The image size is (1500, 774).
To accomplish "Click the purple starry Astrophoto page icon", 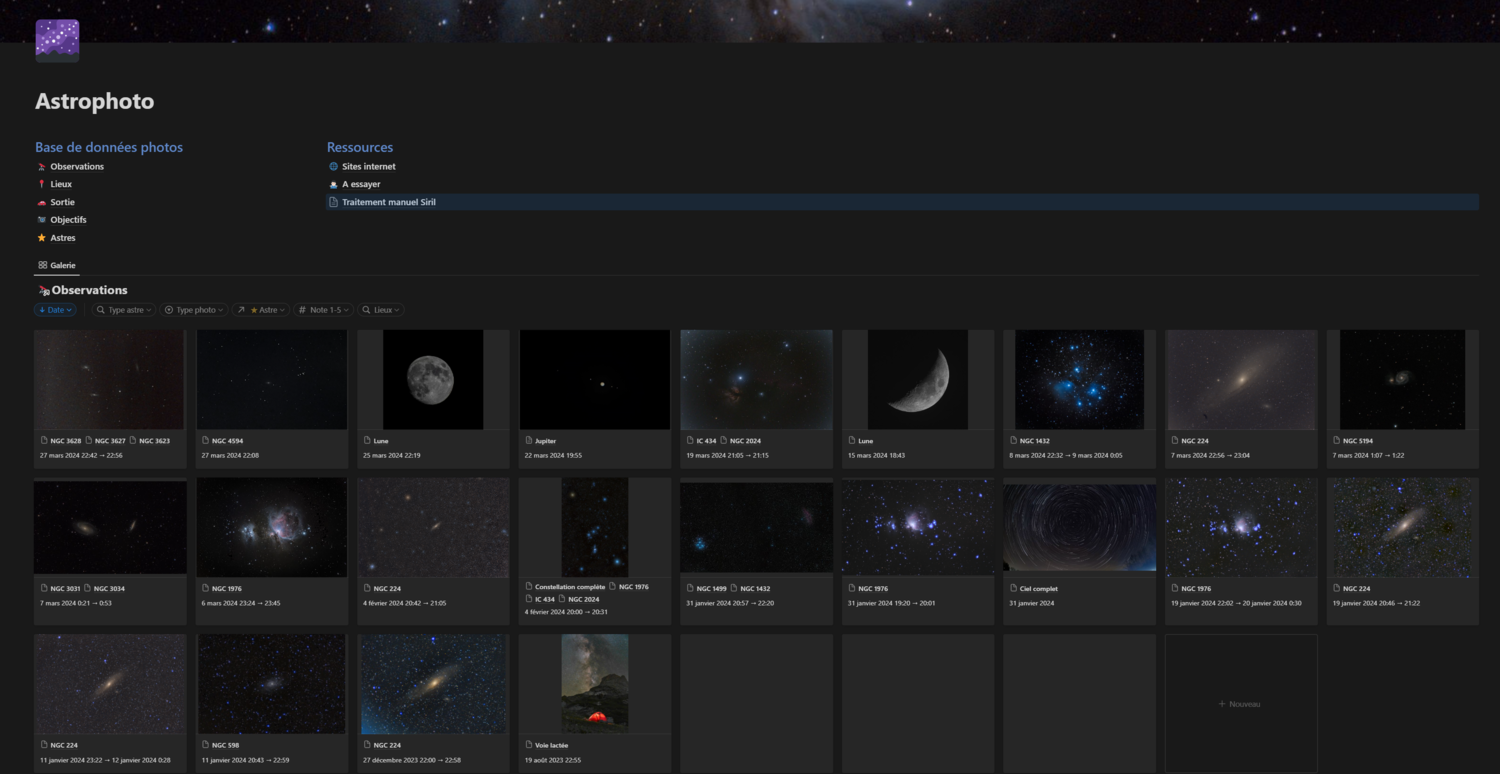I will point(57,40).
